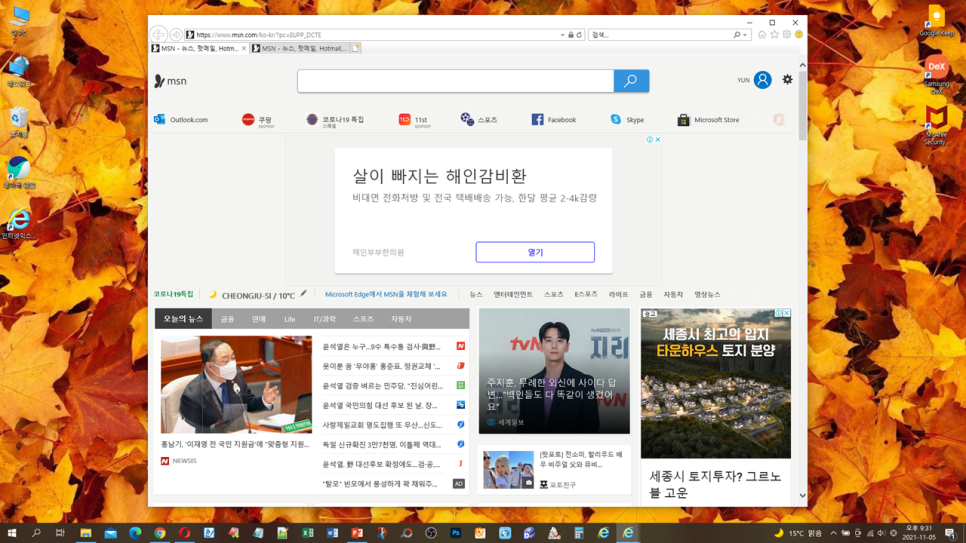
Task: Click the msn logo
Action: [170, 81]
